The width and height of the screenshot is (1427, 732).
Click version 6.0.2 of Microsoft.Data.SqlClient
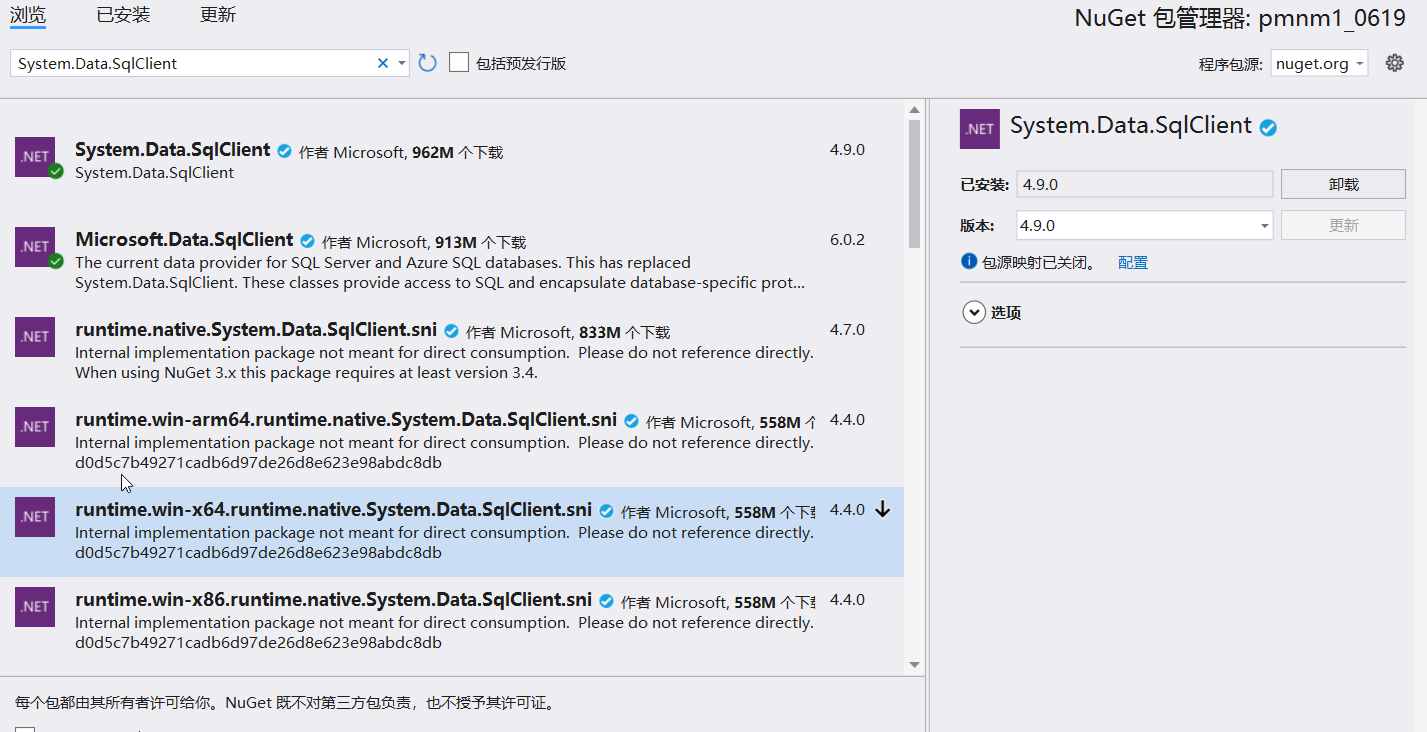click(847, 240)
